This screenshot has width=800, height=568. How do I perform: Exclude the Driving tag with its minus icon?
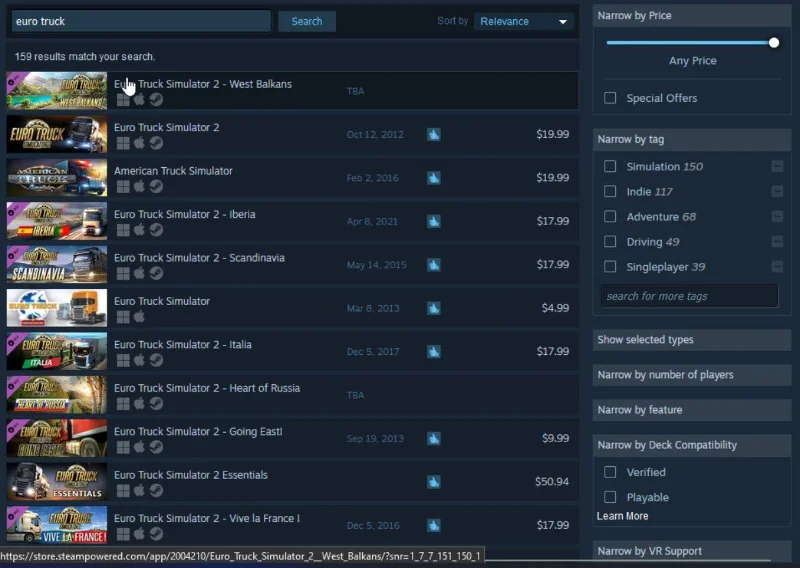click(777, 241)
